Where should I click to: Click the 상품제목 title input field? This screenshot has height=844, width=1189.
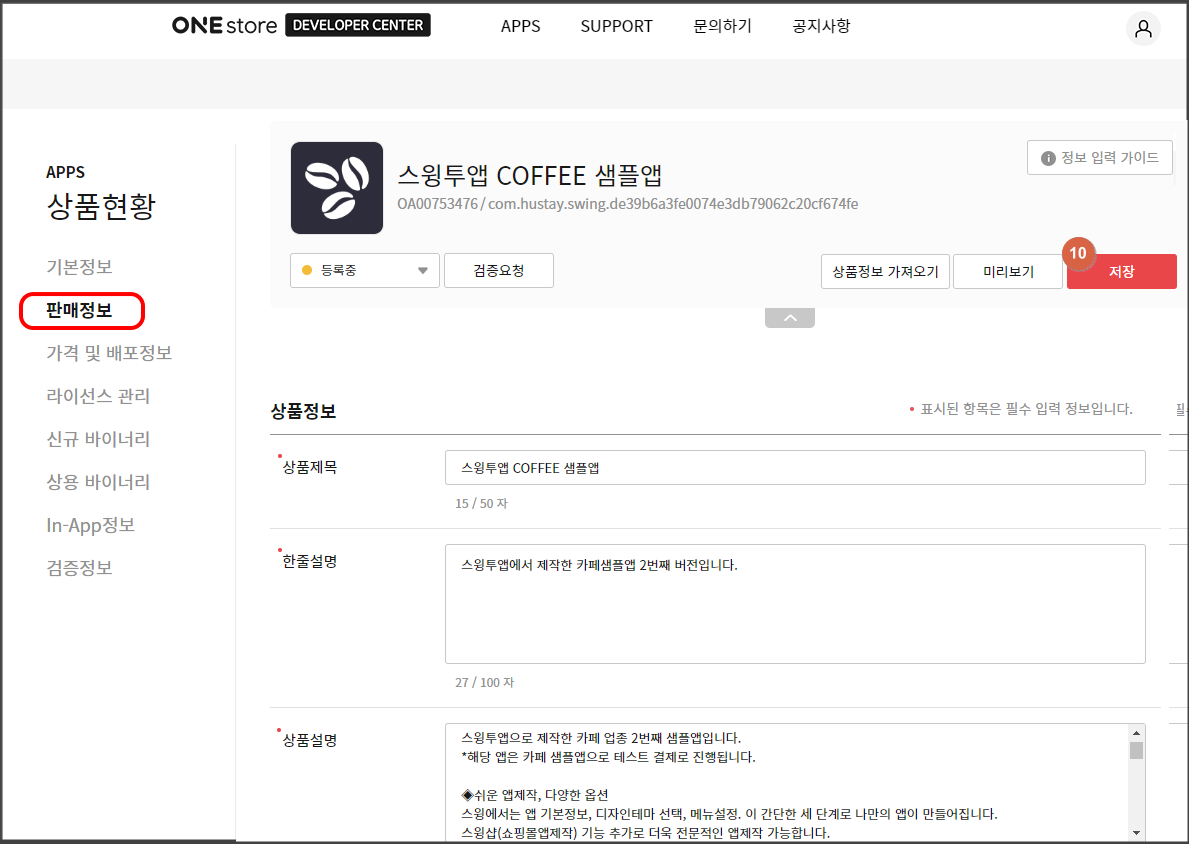tap(794, 466)
